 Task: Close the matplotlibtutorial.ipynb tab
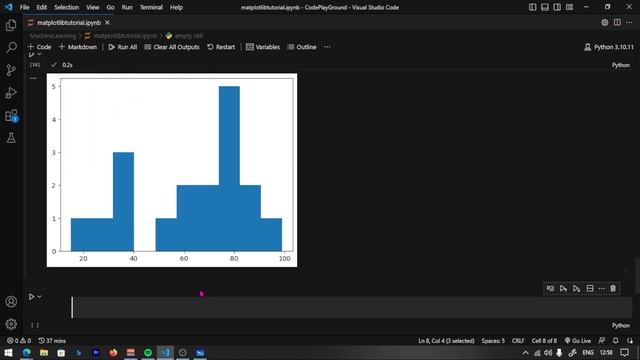(107, 22)
